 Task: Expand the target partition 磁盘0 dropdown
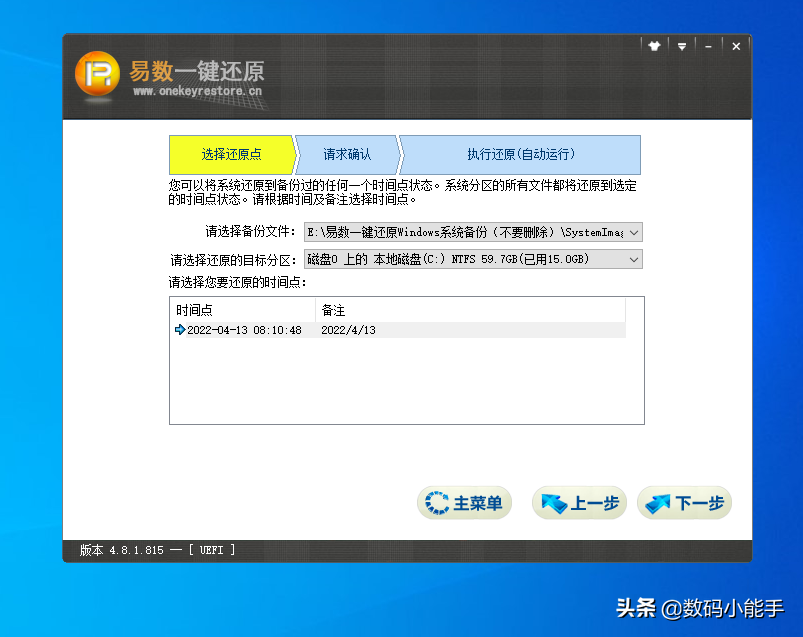pyautogui.click(x=633, y=260)
